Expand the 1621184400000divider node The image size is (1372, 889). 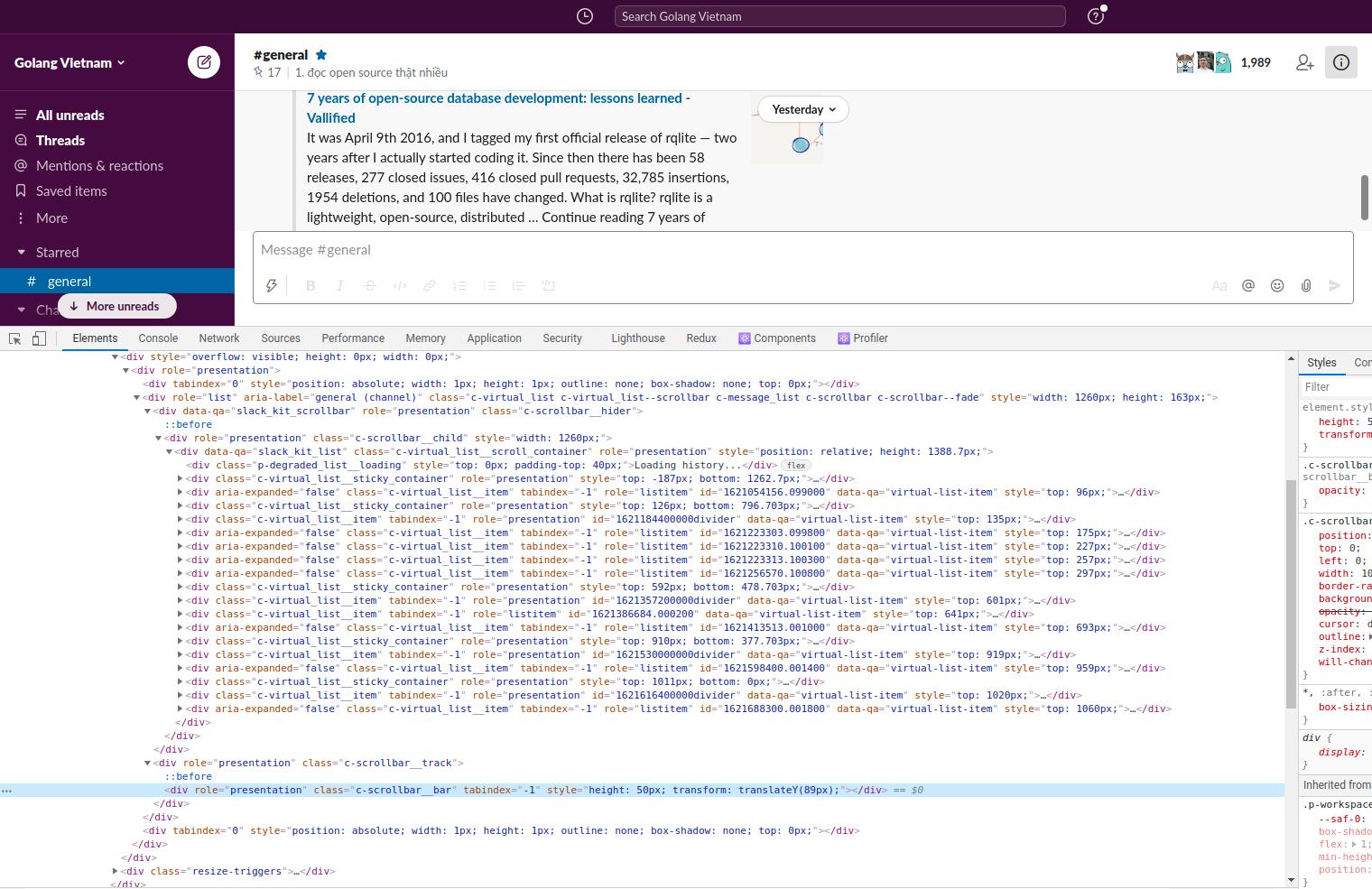click(180, 519)
